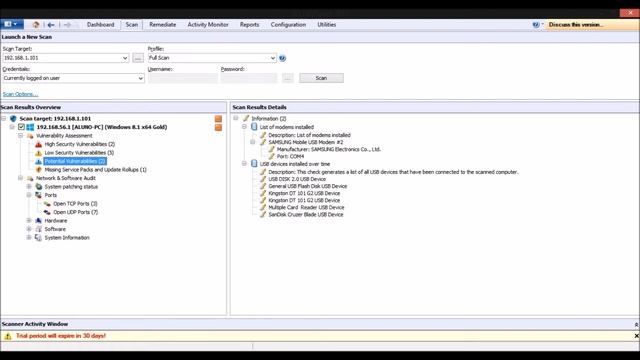Open the Activity Monitor tab
The image size is (640, 360).
tap(208, 24)
